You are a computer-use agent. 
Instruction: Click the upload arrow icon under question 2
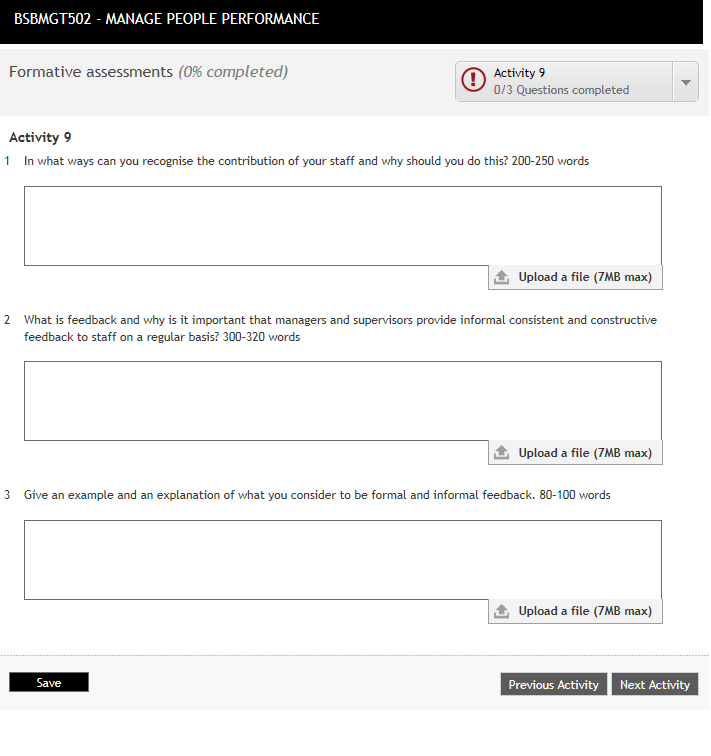point(502,453)
